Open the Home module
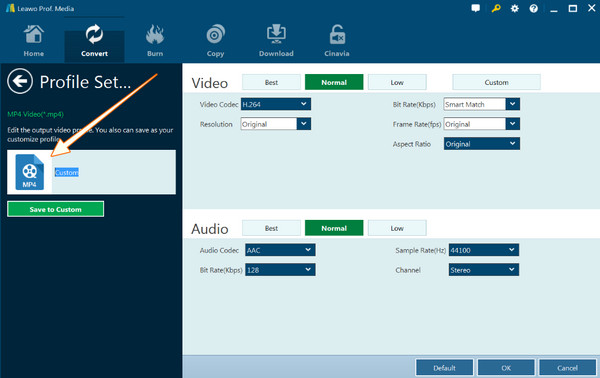Screen dimensions: 600x378 coord(34,41)
